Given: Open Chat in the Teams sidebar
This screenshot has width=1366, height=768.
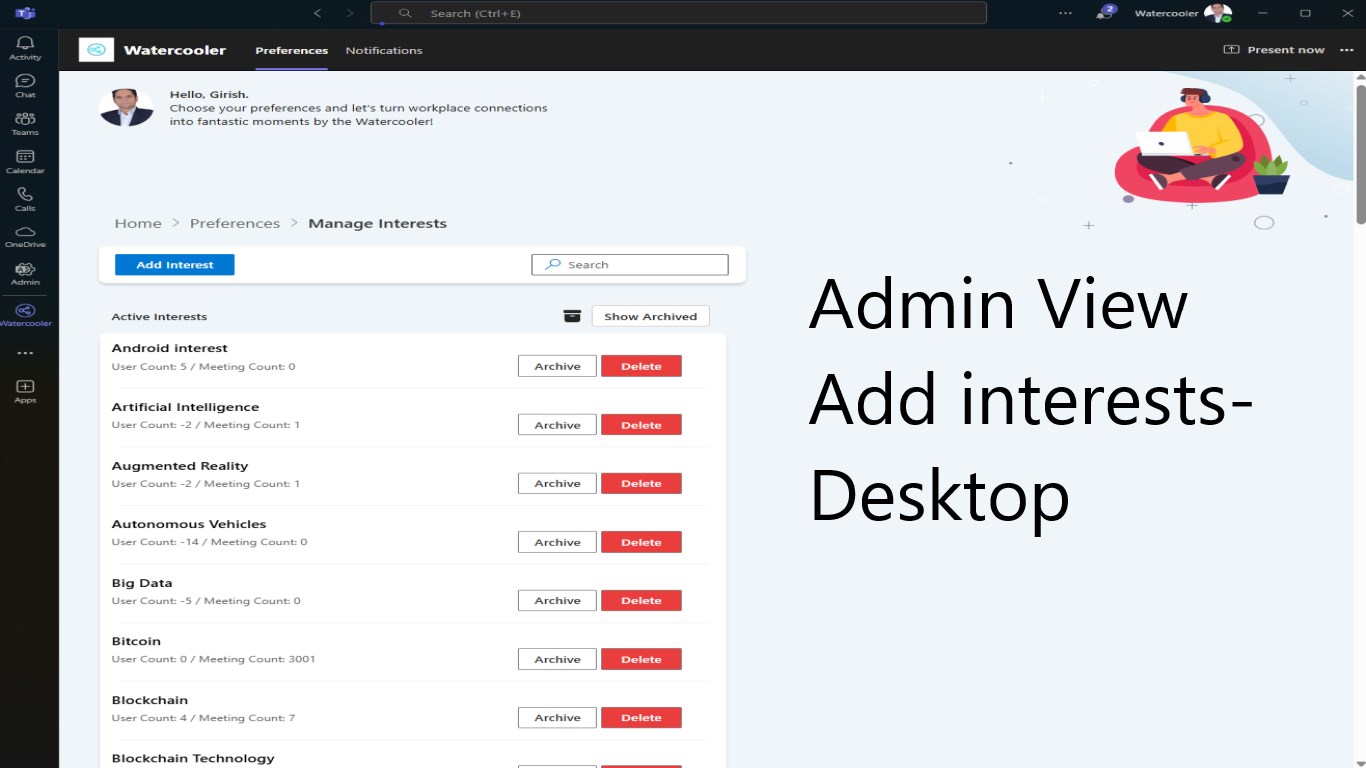Looking at the screenshot, I should pos(25,86).
